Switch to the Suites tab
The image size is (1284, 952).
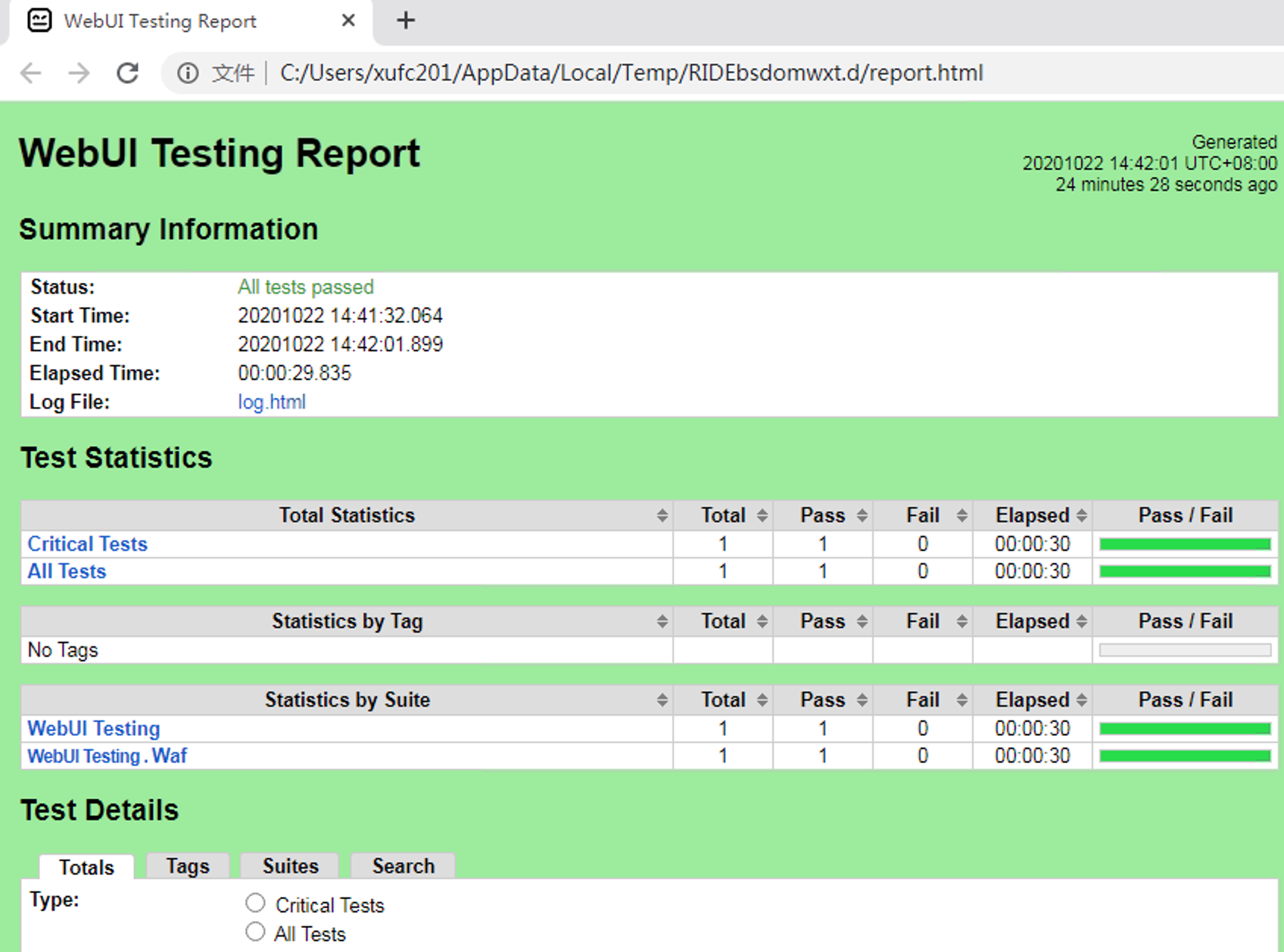[x=291, y=866]
